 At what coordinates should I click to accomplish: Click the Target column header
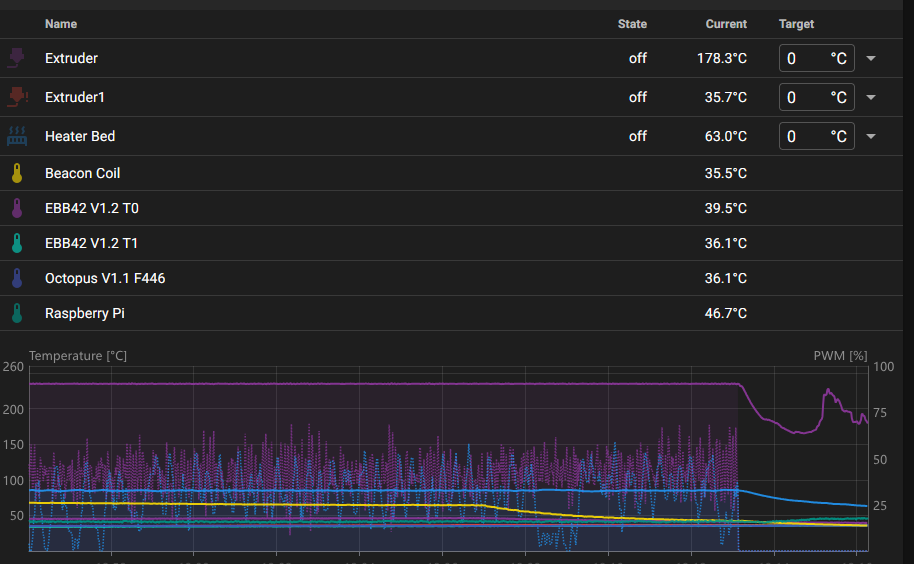pyautogui.click(x=796, y=24)
